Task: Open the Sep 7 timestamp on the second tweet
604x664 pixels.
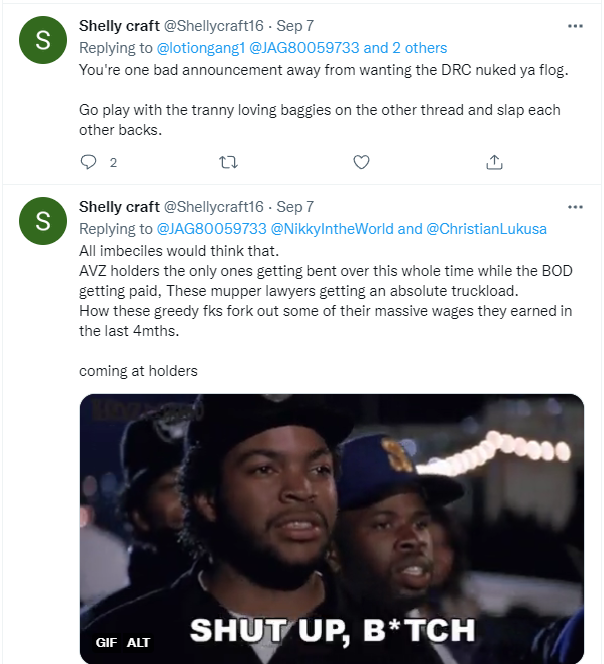Action: coord(295,207)
